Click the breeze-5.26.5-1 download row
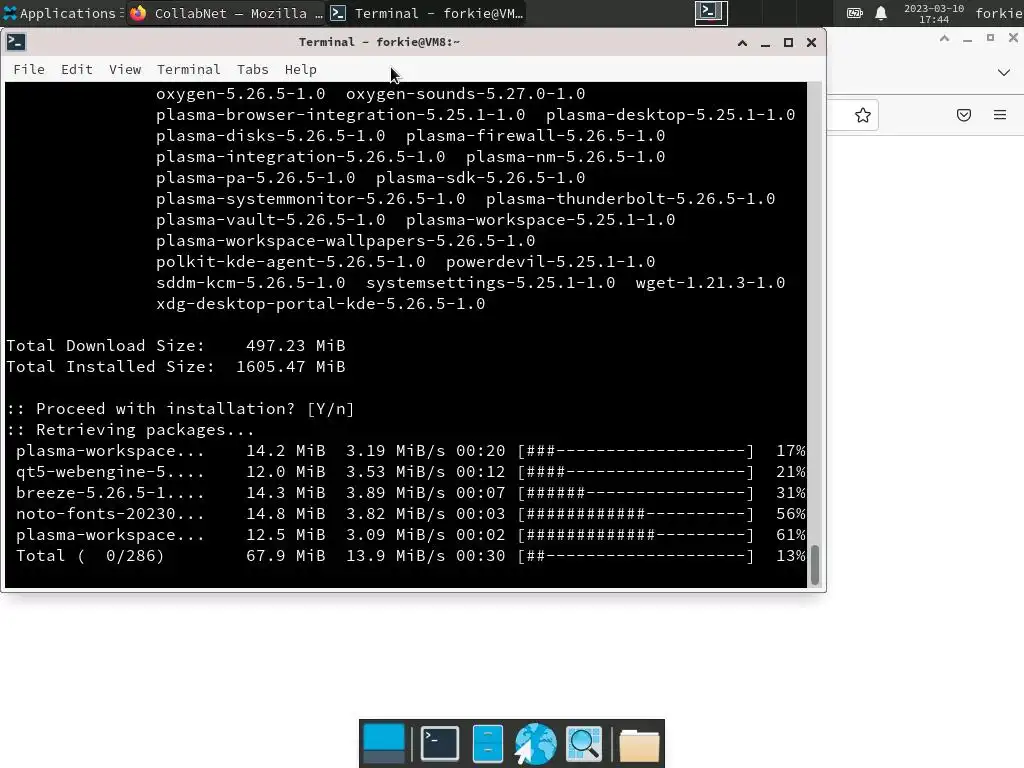Screen dimensions: 1024x768 click(x=410, y=492)
